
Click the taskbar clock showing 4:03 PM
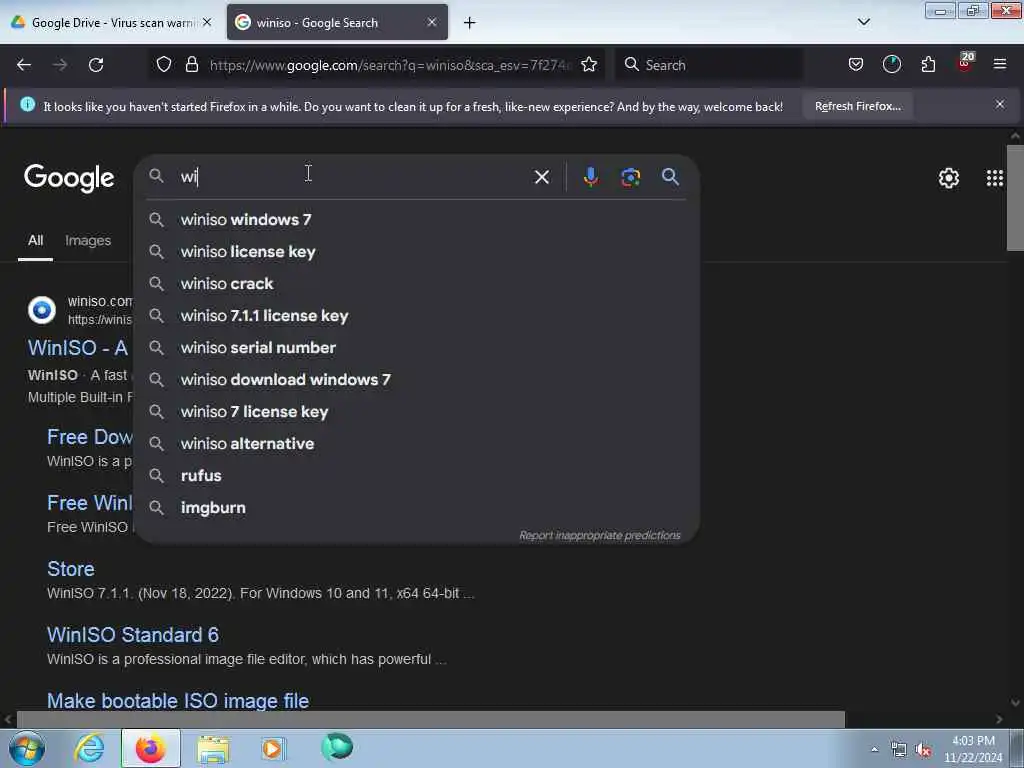tap(973, 749)
